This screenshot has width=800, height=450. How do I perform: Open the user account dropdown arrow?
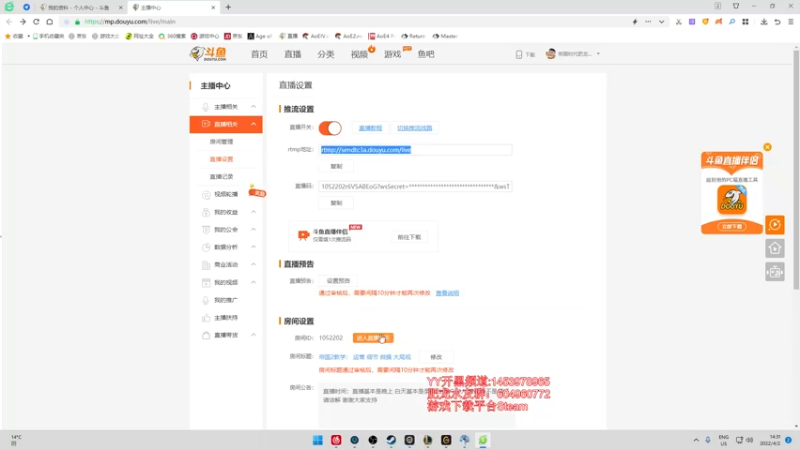click(x=598, y=54)
